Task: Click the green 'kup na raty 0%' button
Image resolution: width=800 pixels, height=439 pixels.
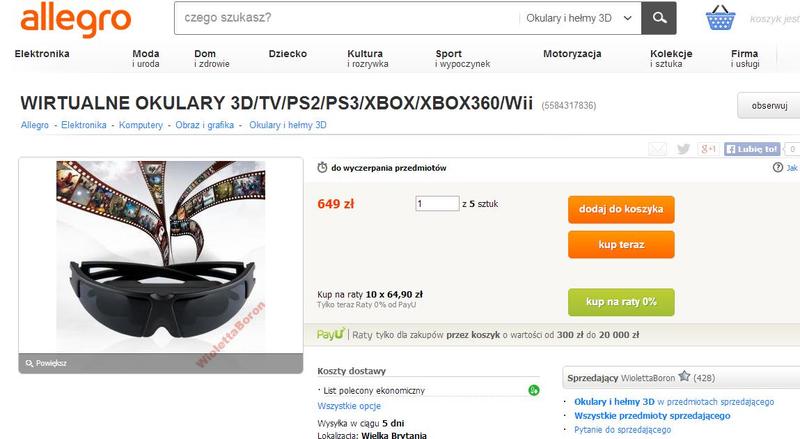Action: 621,302
